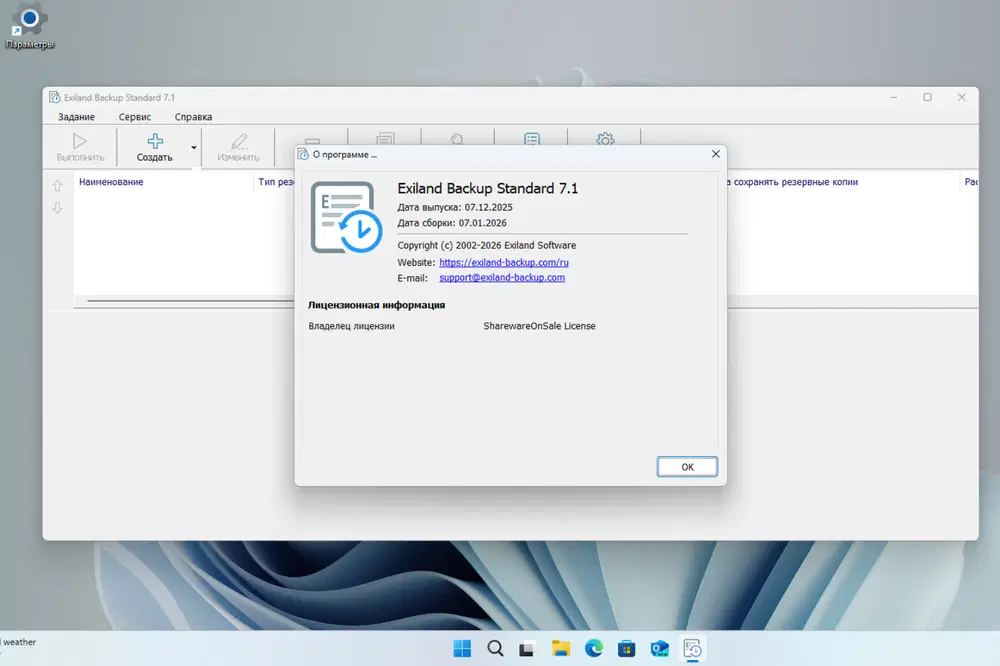Click the Copyright Exiland Software line
The height and width of the screenshot is (666, 1000).
pos(487,245)
